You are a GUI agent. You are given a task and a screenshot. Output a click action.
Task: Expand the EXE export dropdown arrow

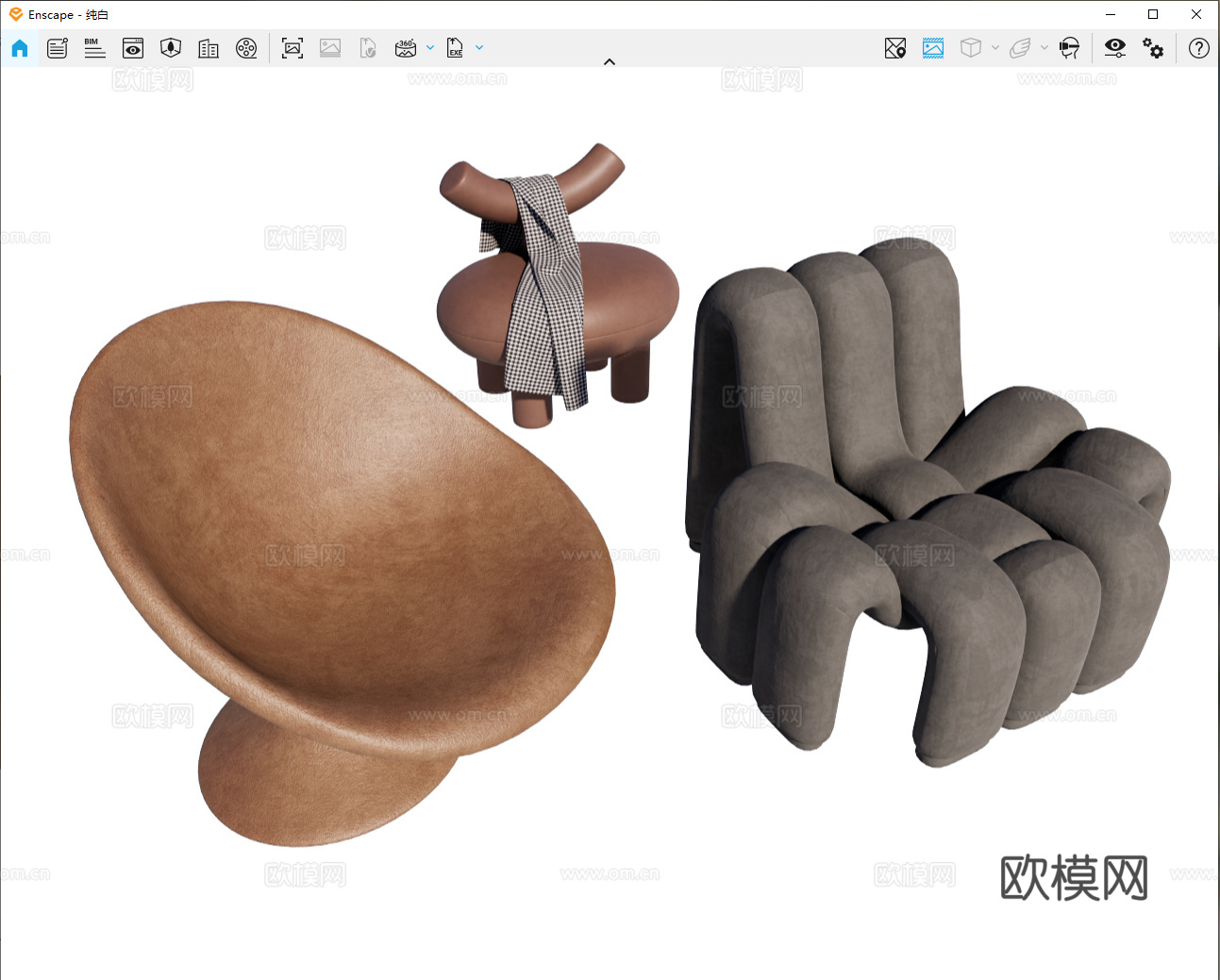pos(479,47)
